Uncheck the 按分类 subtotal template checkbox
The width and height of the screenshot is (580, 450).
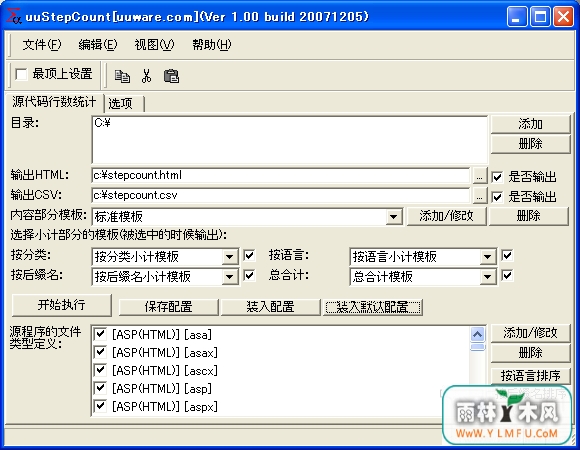pos(249,256)
